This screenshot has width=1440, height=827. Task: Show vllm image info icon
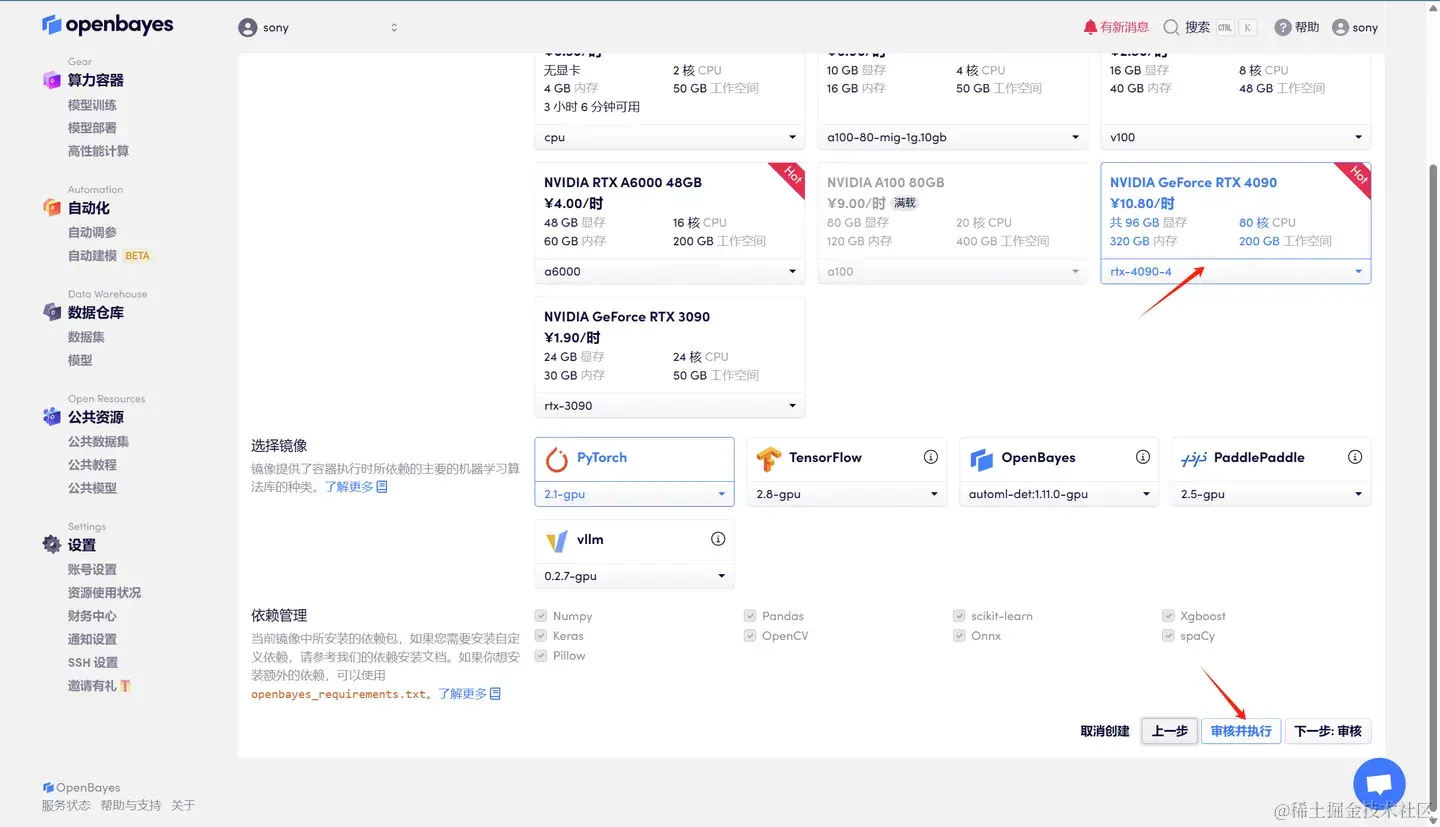tap(718, 539)
